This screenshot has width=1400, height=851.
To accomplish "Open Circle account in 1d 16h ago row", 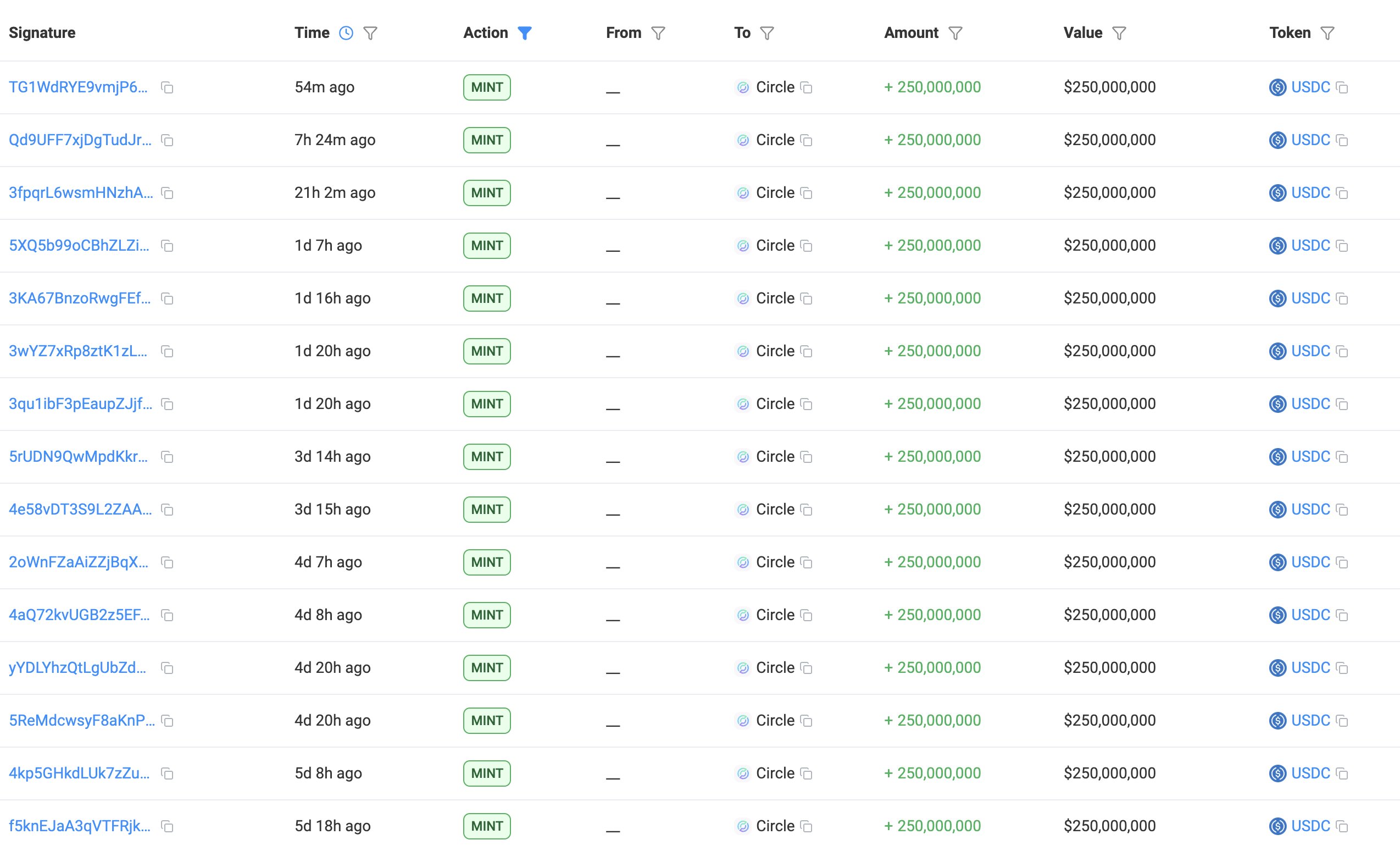I will [x=775, y=299].
